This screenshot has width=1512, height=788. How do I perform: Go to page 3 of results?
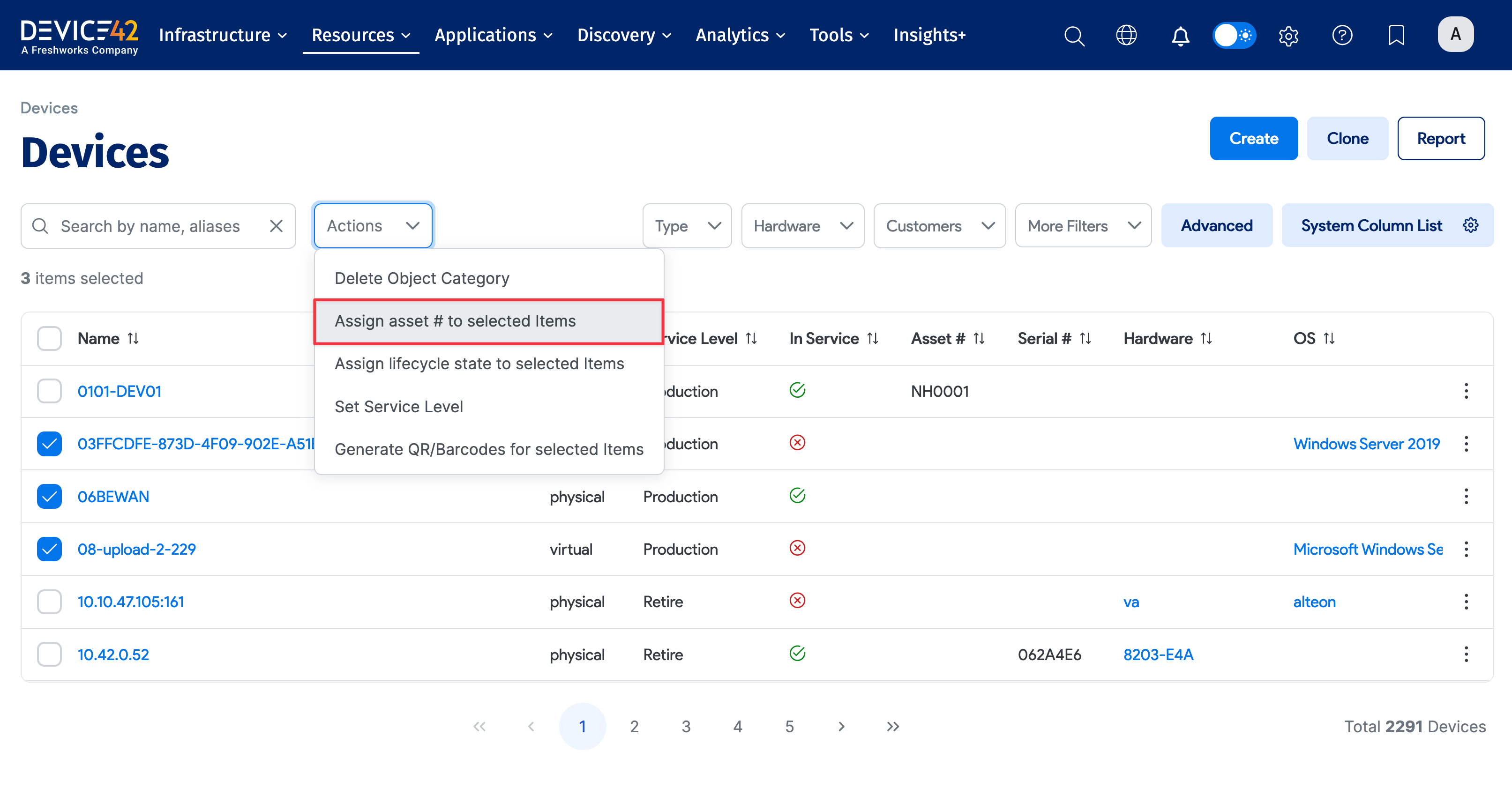pyautogui.click(x=686, y=726)
